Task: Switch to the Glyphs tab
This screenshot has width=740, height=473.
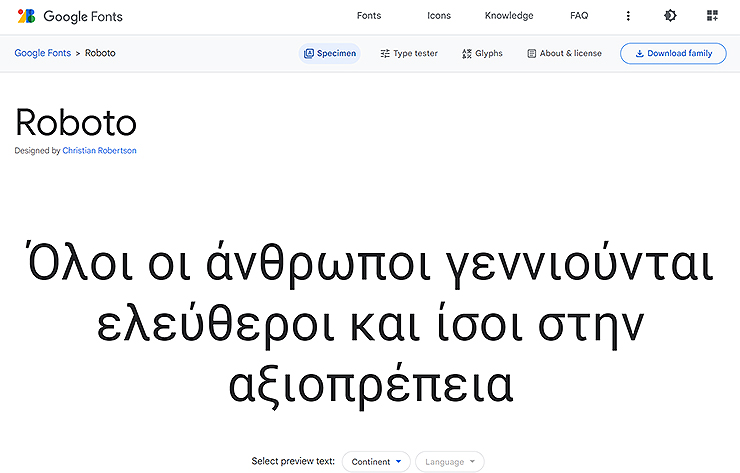Action: click(482, 53)
